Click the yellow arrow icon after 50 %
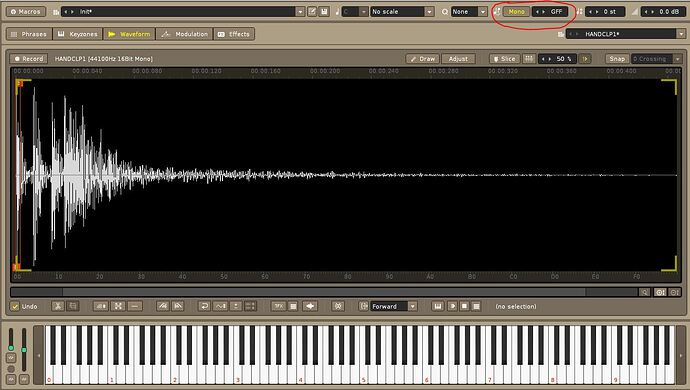The width and height of the screenshot is (690, 390). coord(585,59)
